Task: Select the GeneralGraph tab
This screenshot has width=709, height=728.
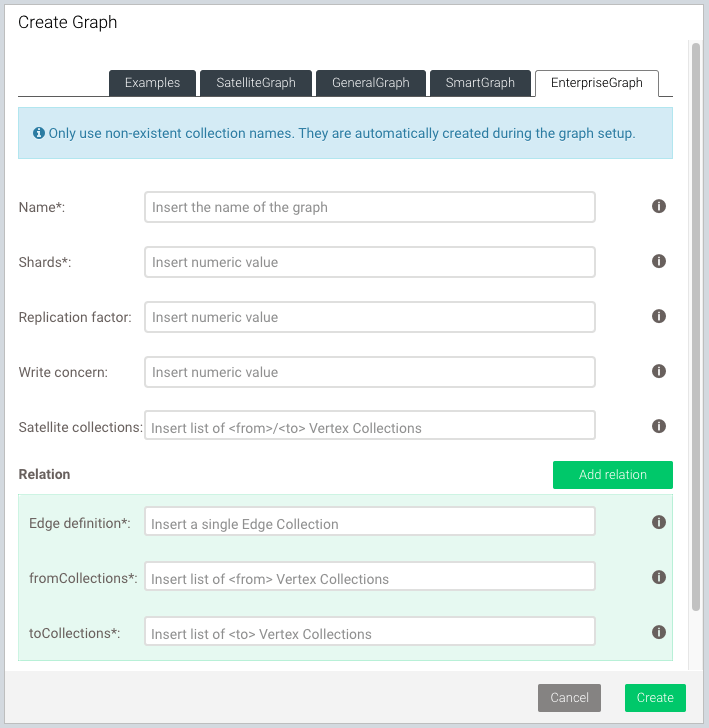Action: pyautogui.click(x=371, y=83)
